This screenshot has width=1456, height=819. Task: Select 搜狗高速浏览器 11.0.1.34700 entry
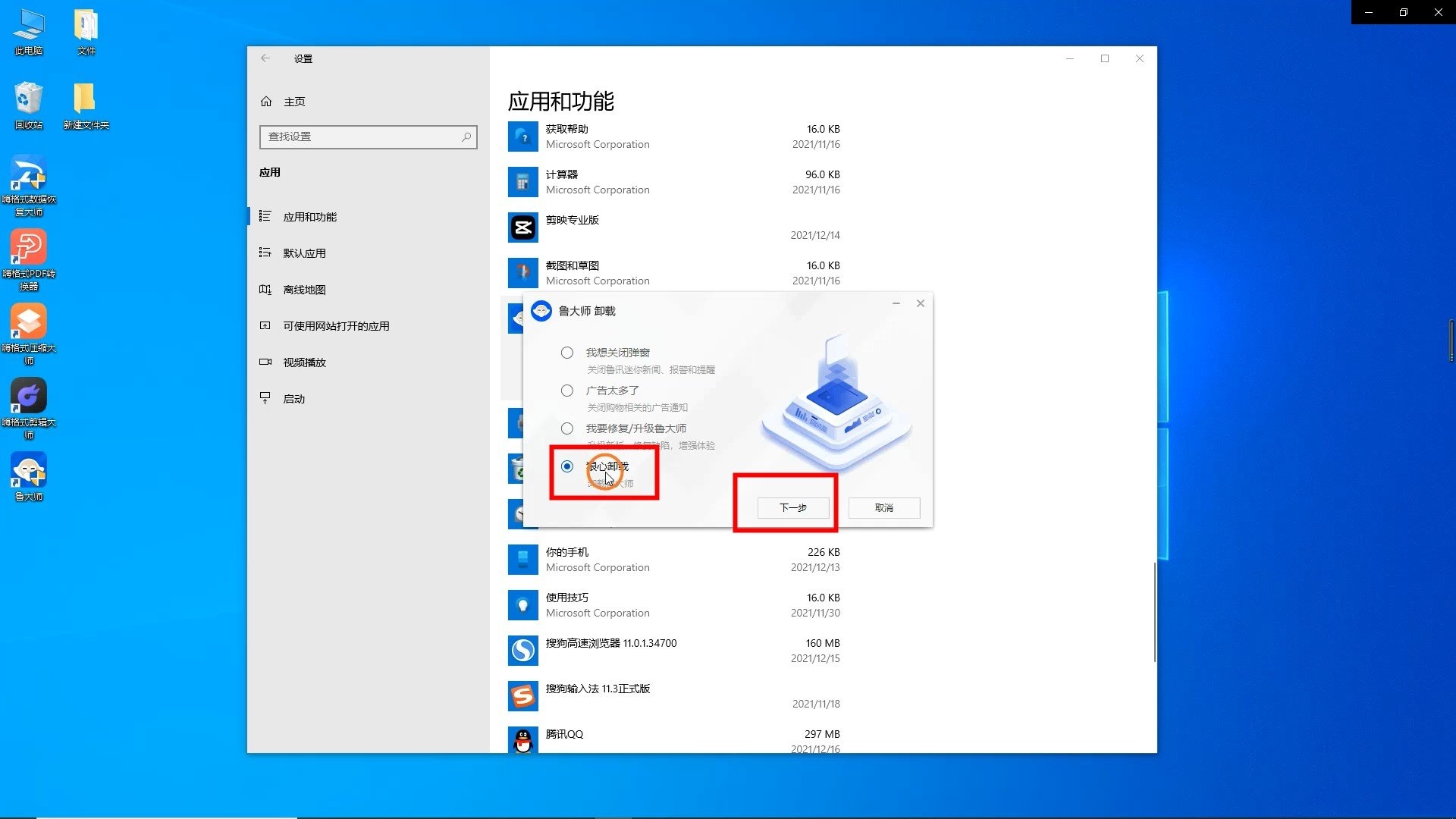click(674, 651)
